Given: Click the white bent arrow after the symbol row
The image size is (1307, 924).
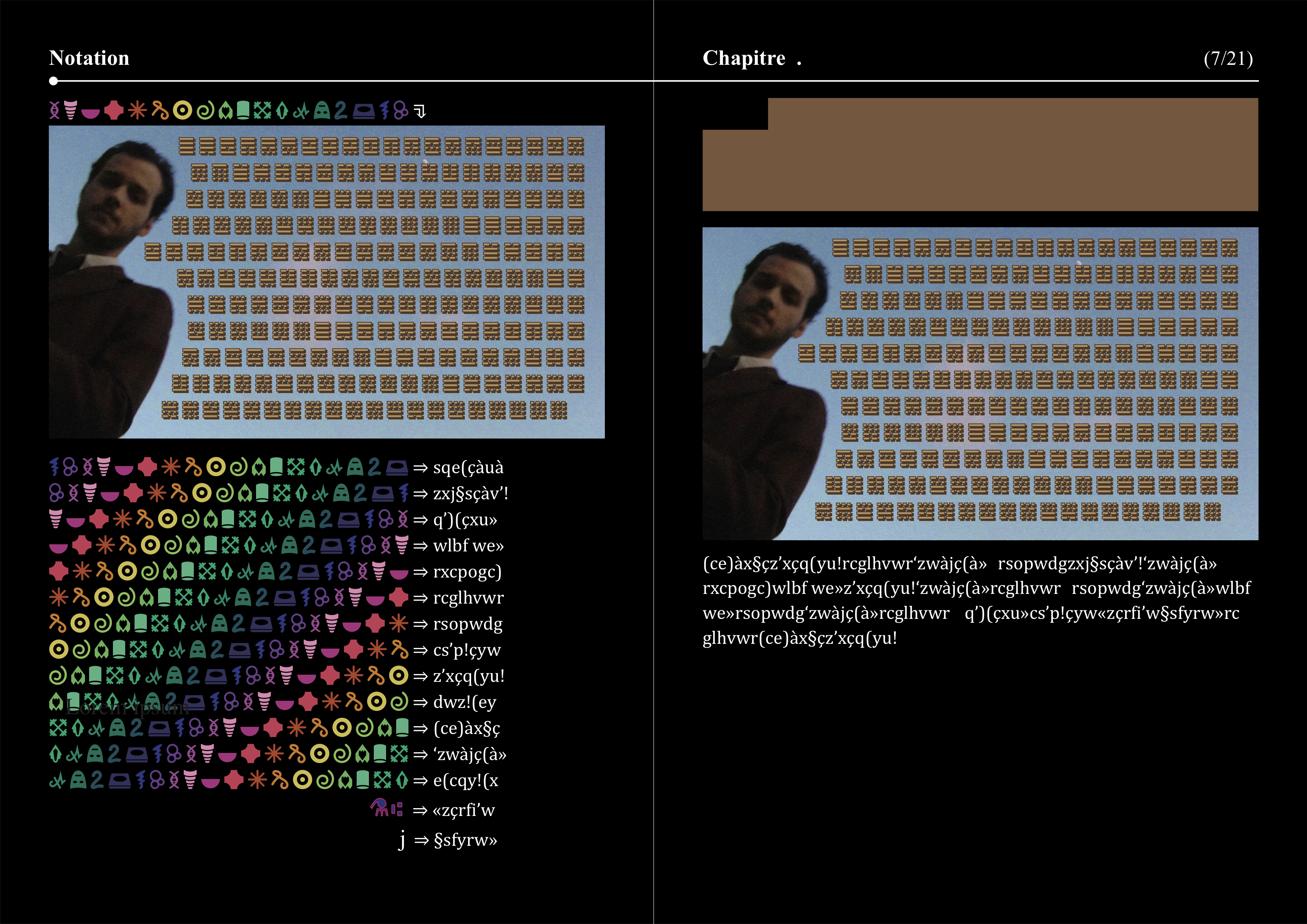Looking at the screenshot, I should pyautogui.click(x=420, y=111).
